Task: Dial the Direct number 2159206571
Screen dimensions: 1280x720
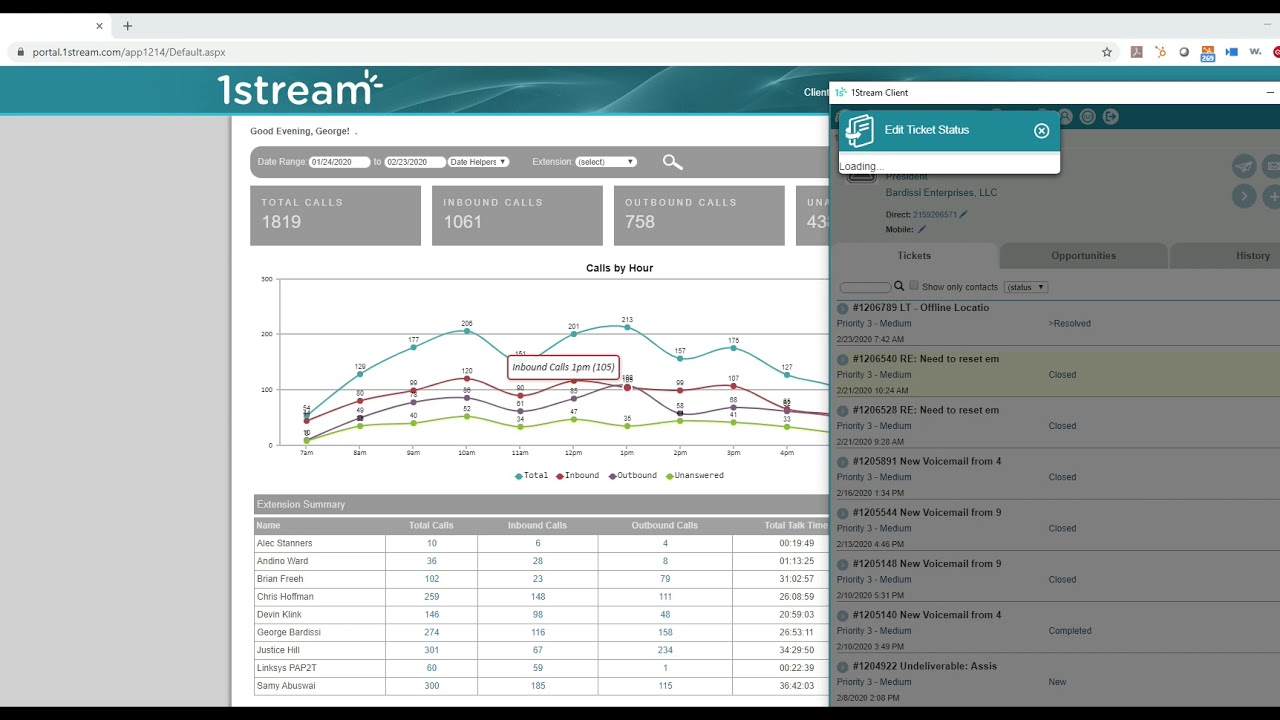Action: [x=935, y=215]
